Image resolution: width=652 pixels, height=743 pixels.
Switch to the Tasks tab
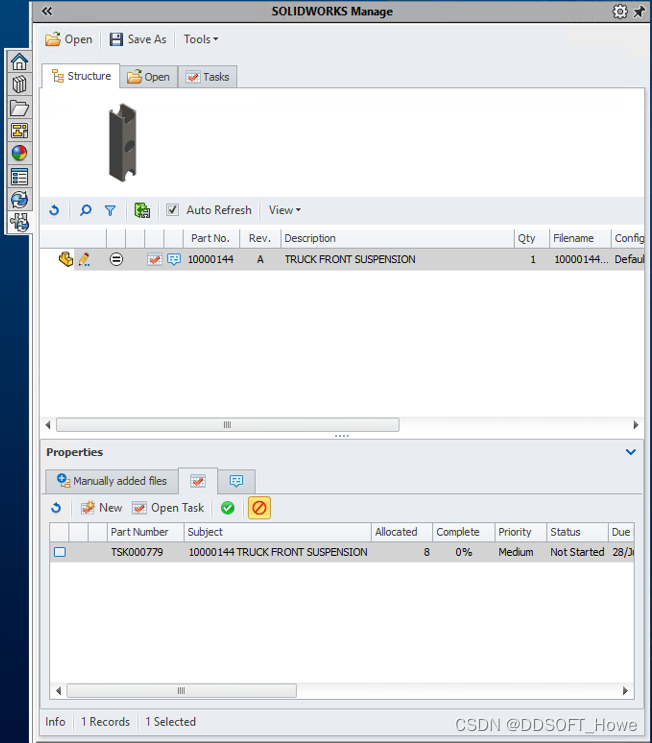(x=208, y=77)
